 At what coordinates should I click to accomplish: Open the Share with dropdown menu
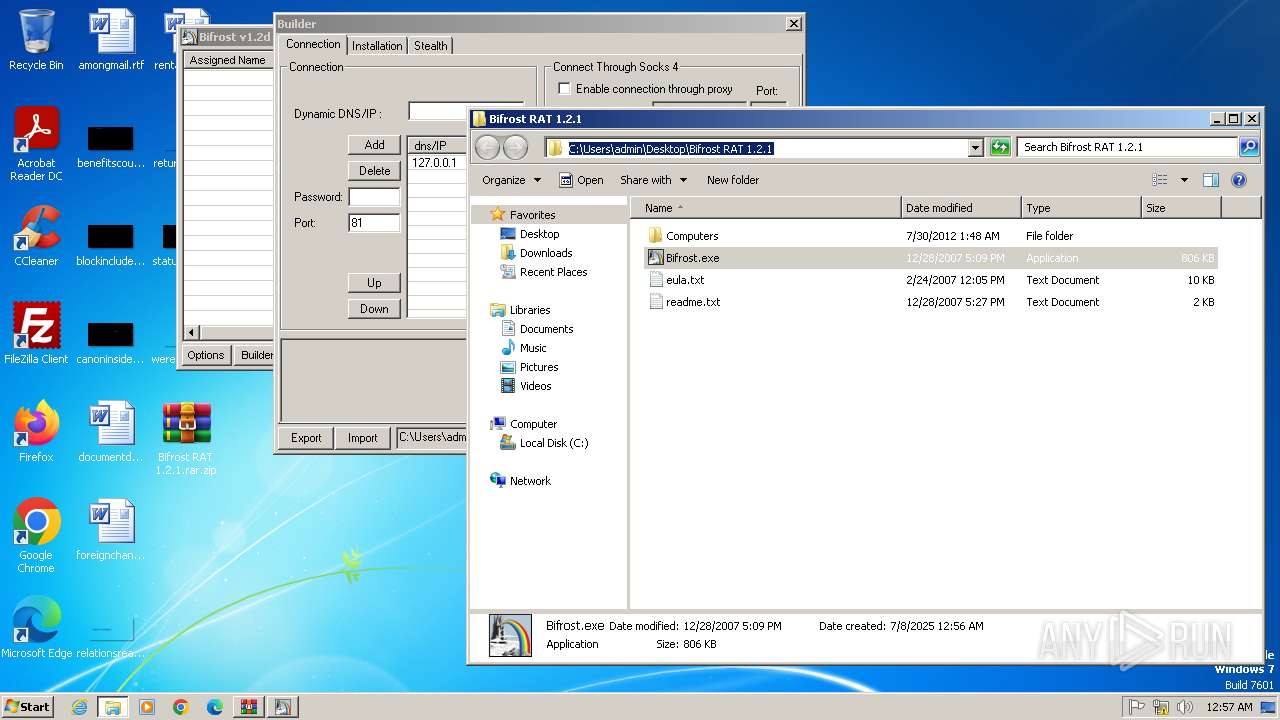[x=653, y=180]
